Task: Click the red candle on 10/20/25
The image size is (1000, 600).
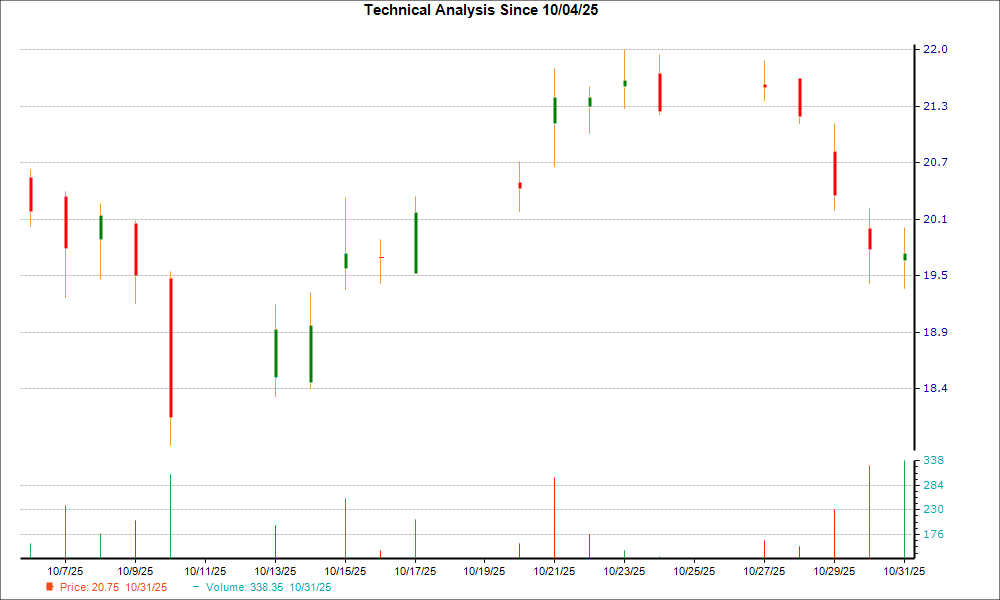Action: coord(519,184)
